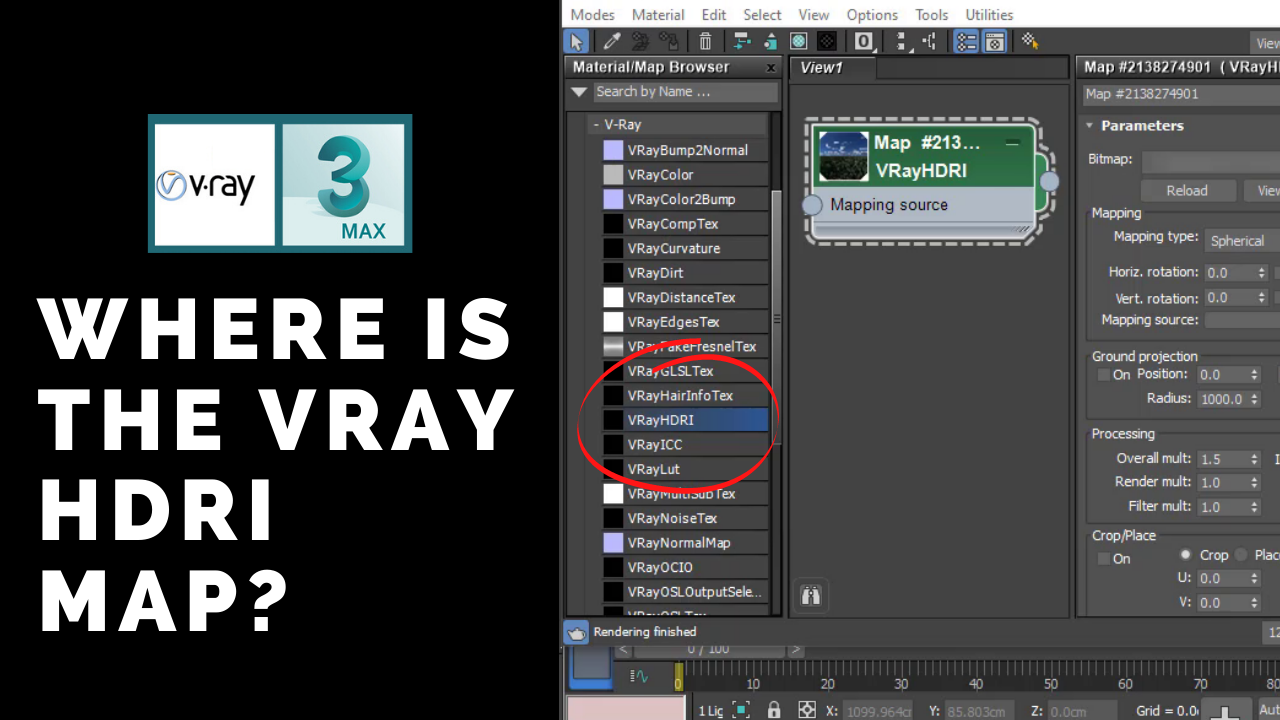Click the VRayHDRI node output socket
This screenshot has height=720, width=1280.
click(x=1049, y=182)
